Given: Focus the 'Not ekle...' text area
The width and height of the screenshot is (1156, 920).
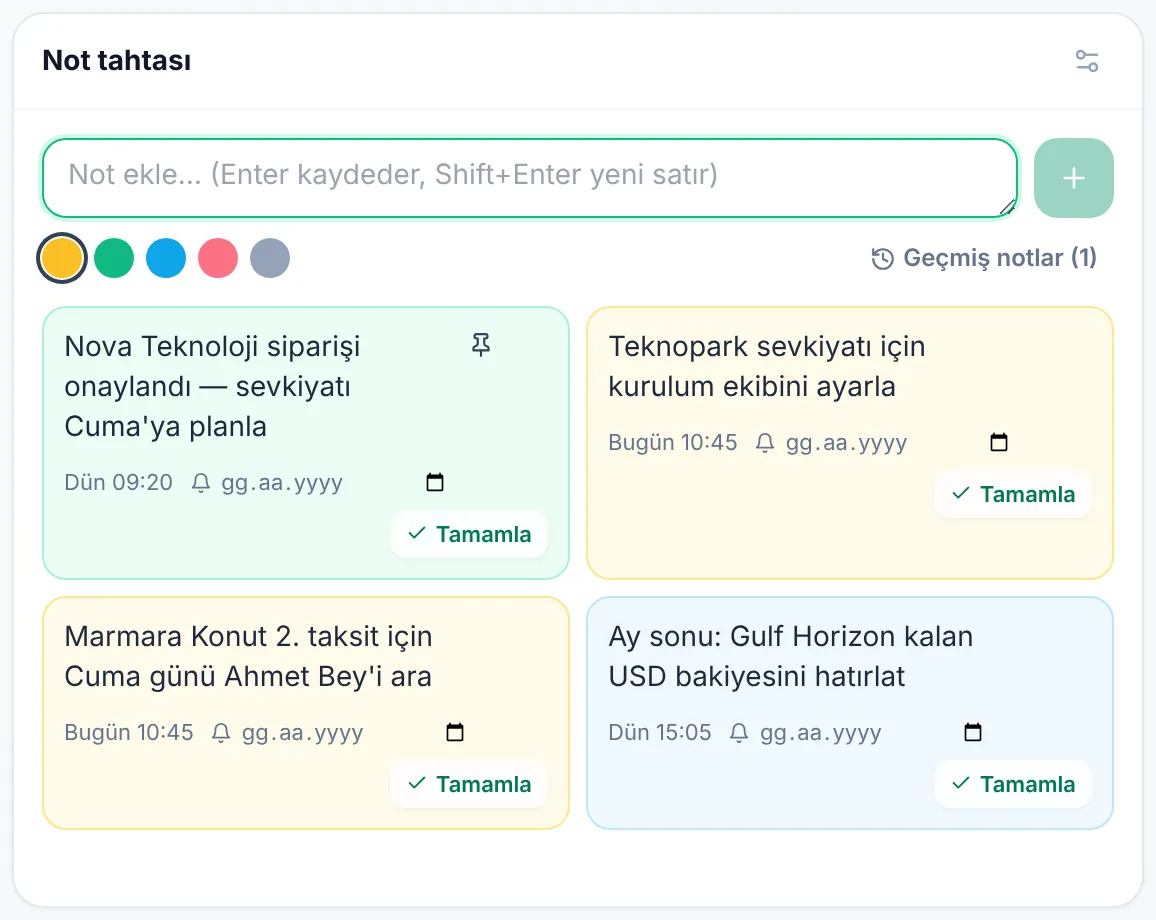Looking at the screenshot, I should click(x=530, y=178).
